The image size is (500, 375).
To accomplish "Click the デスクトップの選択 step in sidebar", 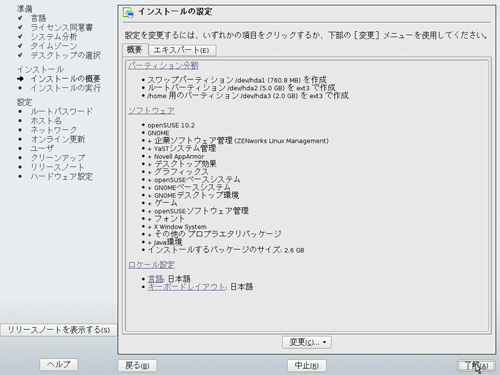I will pyautogui.click(x=66, y=55).
